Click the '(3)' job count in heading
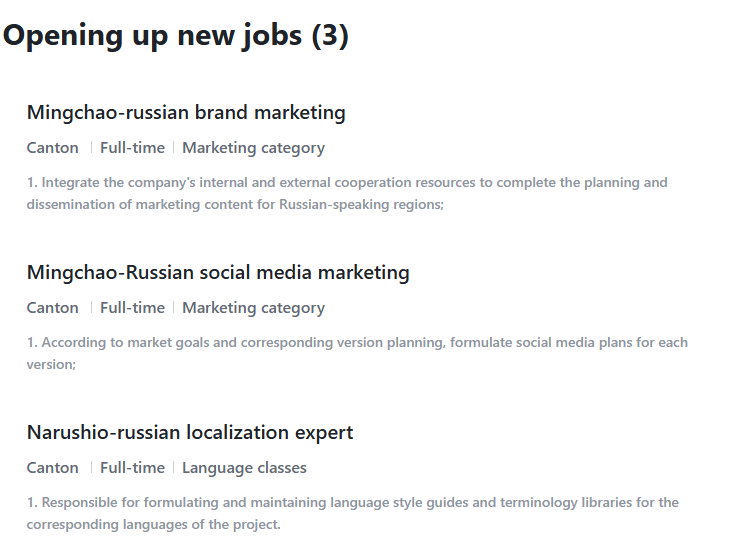The height and width of the screenshot is (560, 747). [330, 36]
